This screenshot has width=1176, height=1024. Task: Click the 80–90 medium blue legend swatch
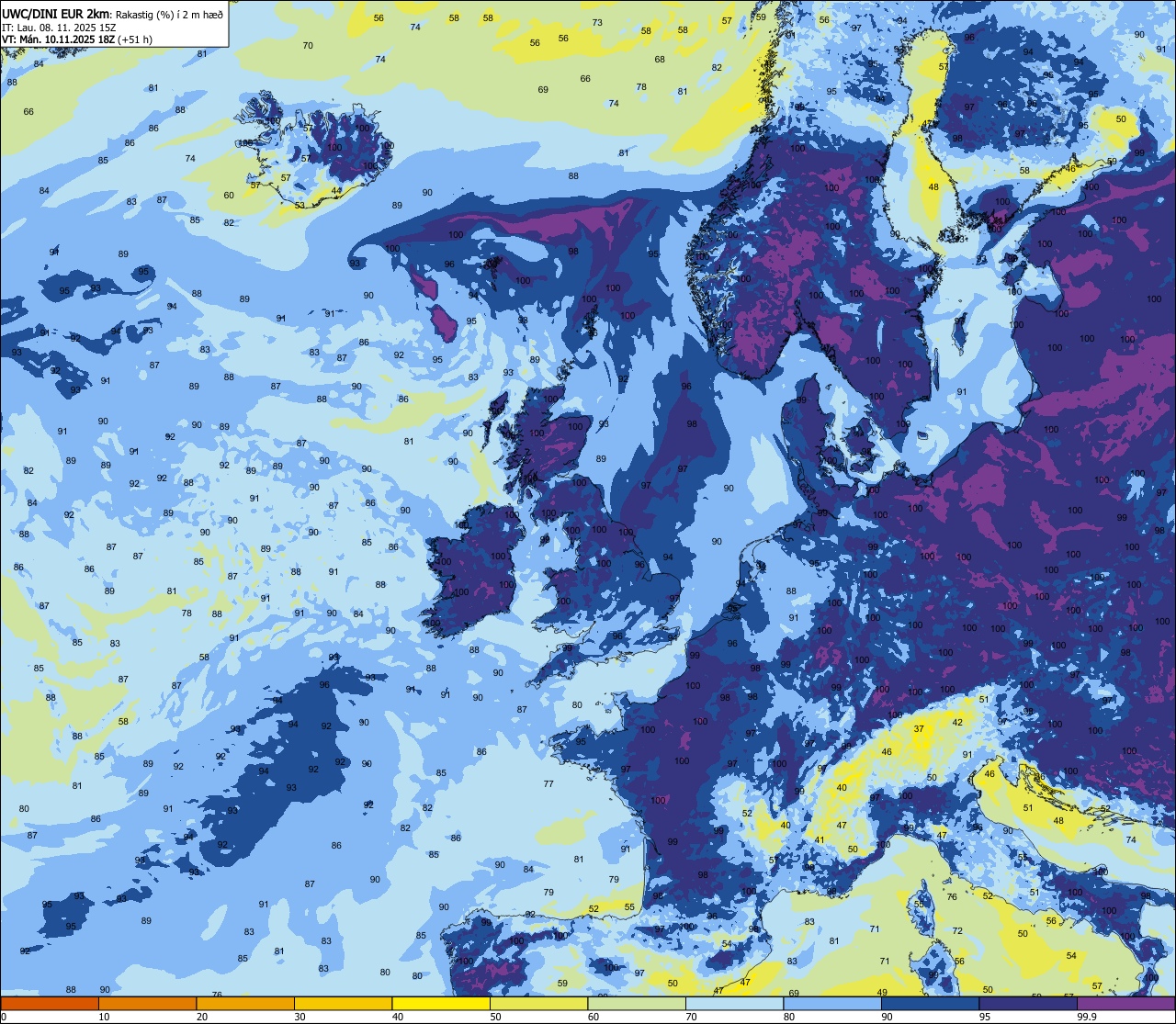click(x=832, y=1003)
